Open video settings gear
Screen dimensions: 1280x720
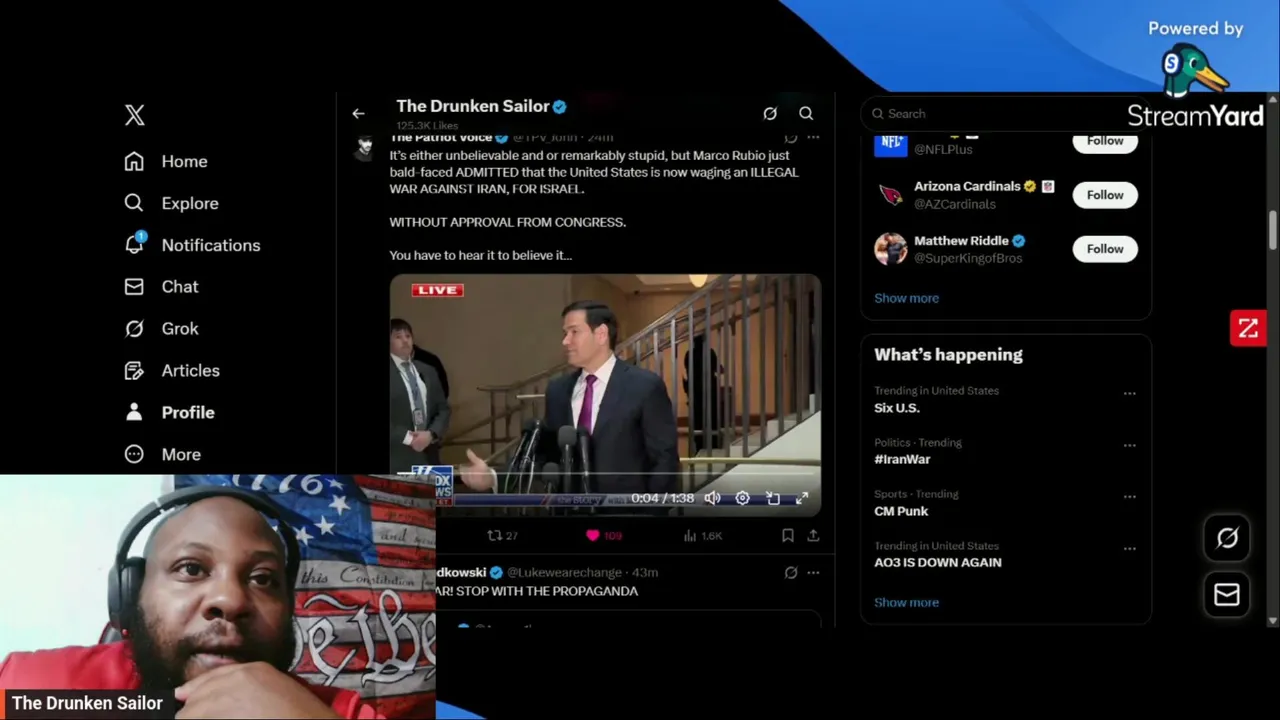click(x=742, y=498)
